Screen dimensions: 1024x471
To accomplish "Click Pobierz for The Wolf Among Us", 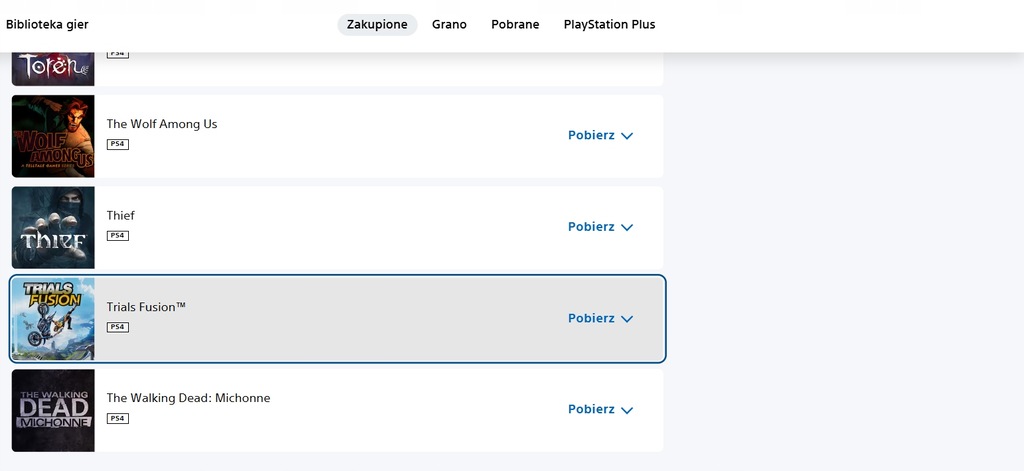I will [591, 135].
